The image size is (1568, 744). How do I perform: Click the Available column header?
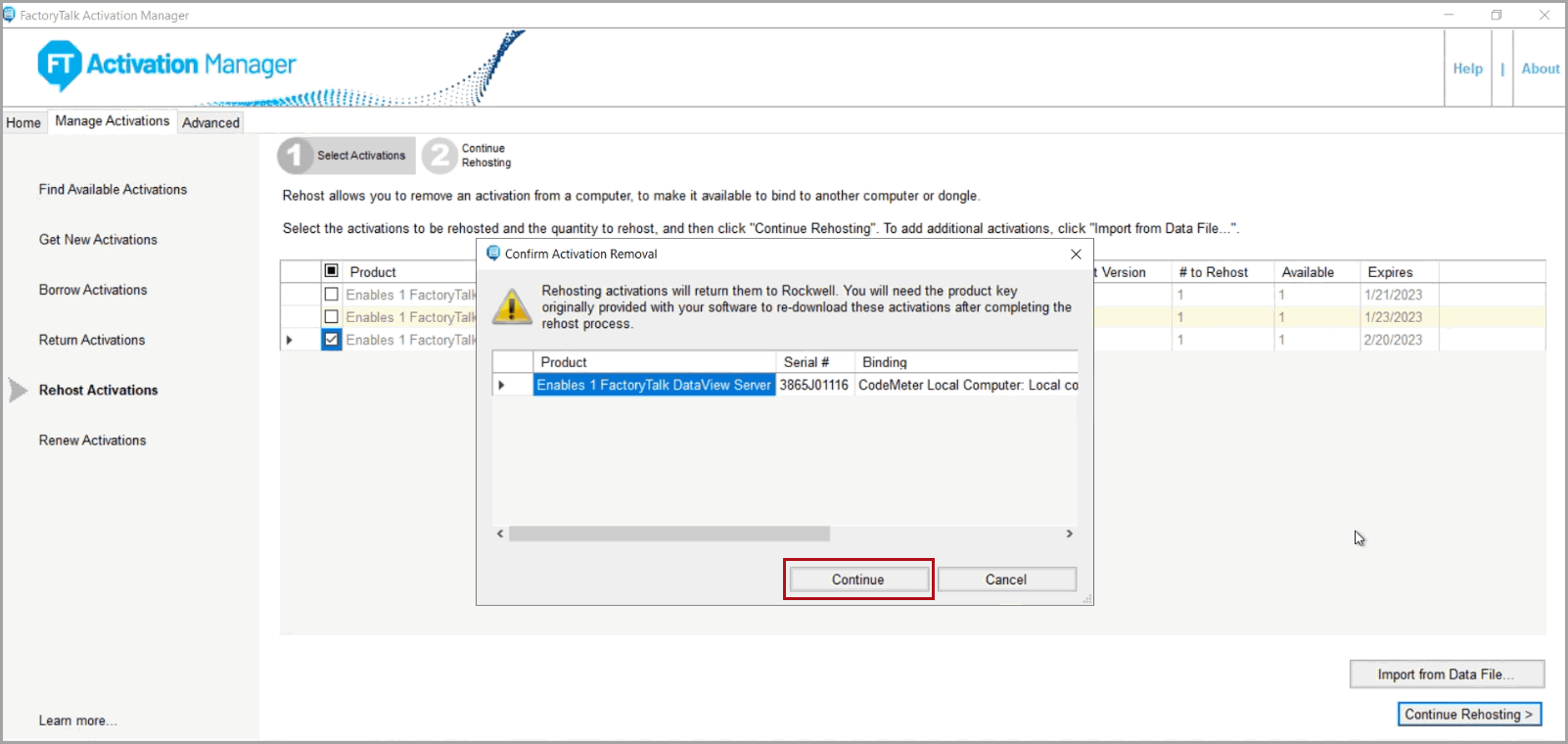click(1316, 272)
